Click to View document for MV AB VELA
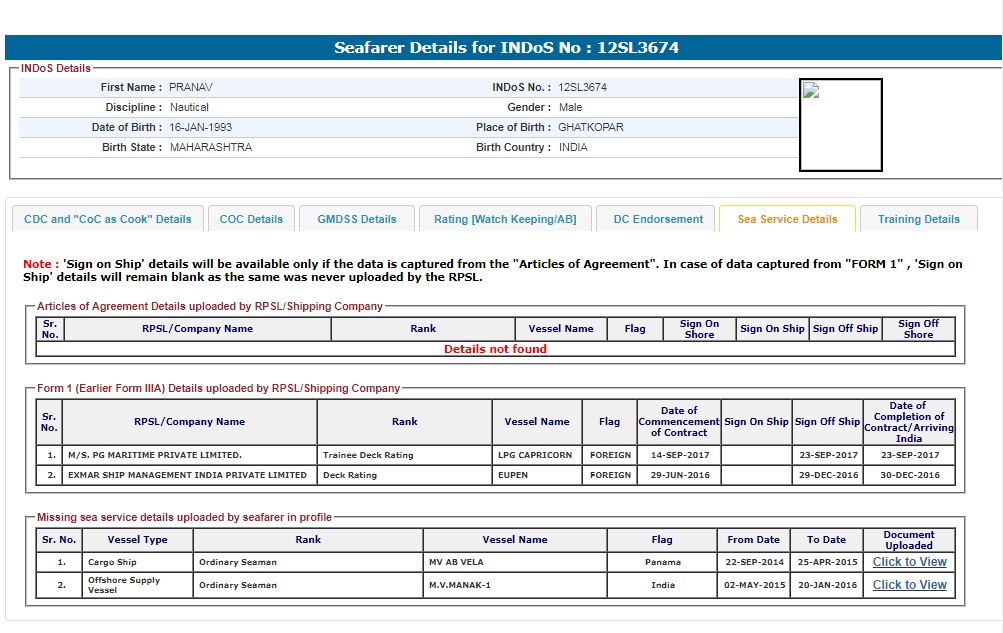 click(x=909, y=562)
